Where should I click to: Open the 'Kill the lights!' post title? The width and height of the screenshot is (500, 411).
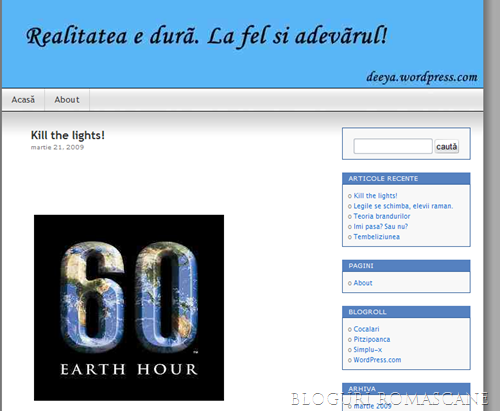tap(68, 135)
